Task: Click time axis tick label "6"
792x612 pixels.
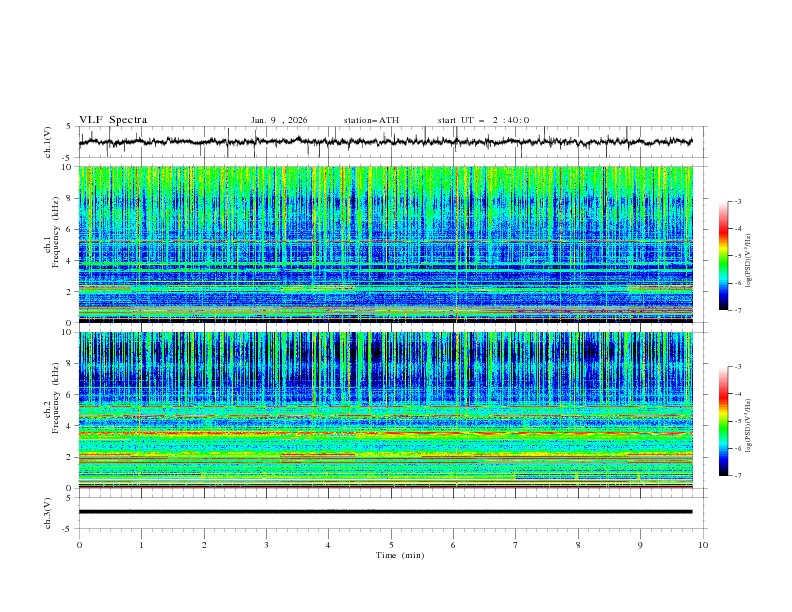Action: pyautogui.click(x=453, y=545)
